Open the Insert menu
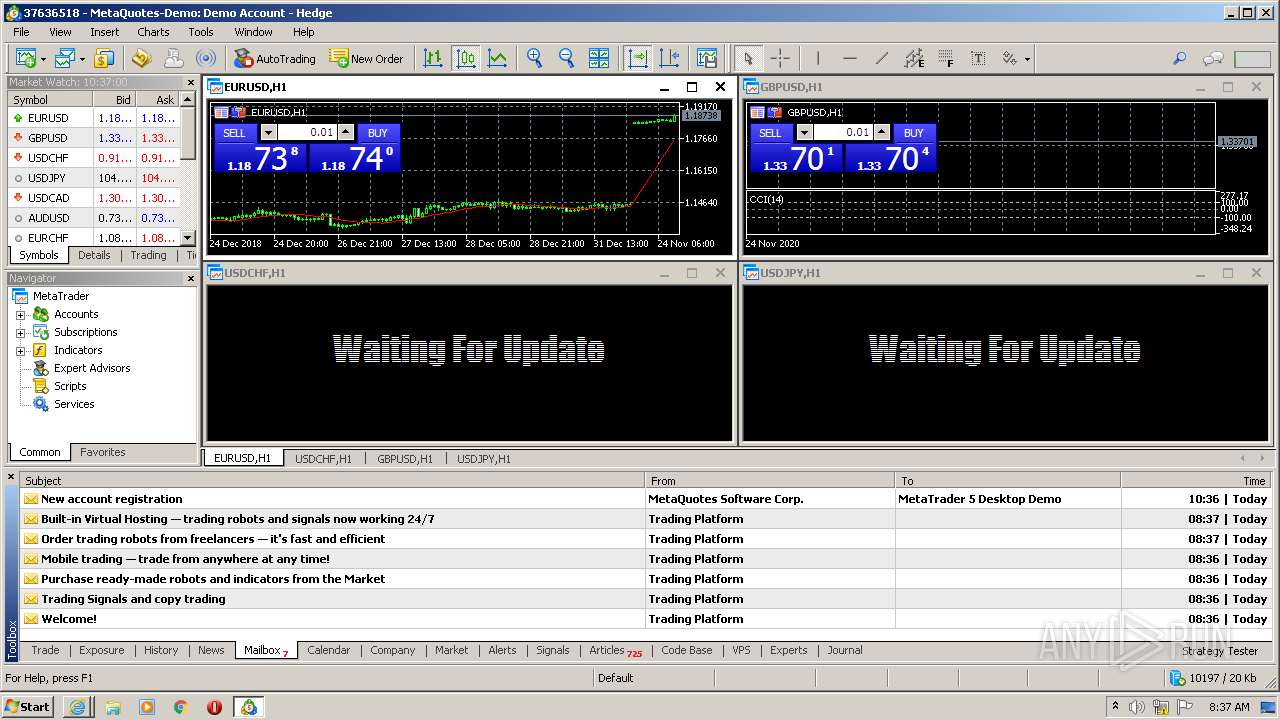Screen dimensions: 1280x720 pyautogui.click(x=104, y=32)
